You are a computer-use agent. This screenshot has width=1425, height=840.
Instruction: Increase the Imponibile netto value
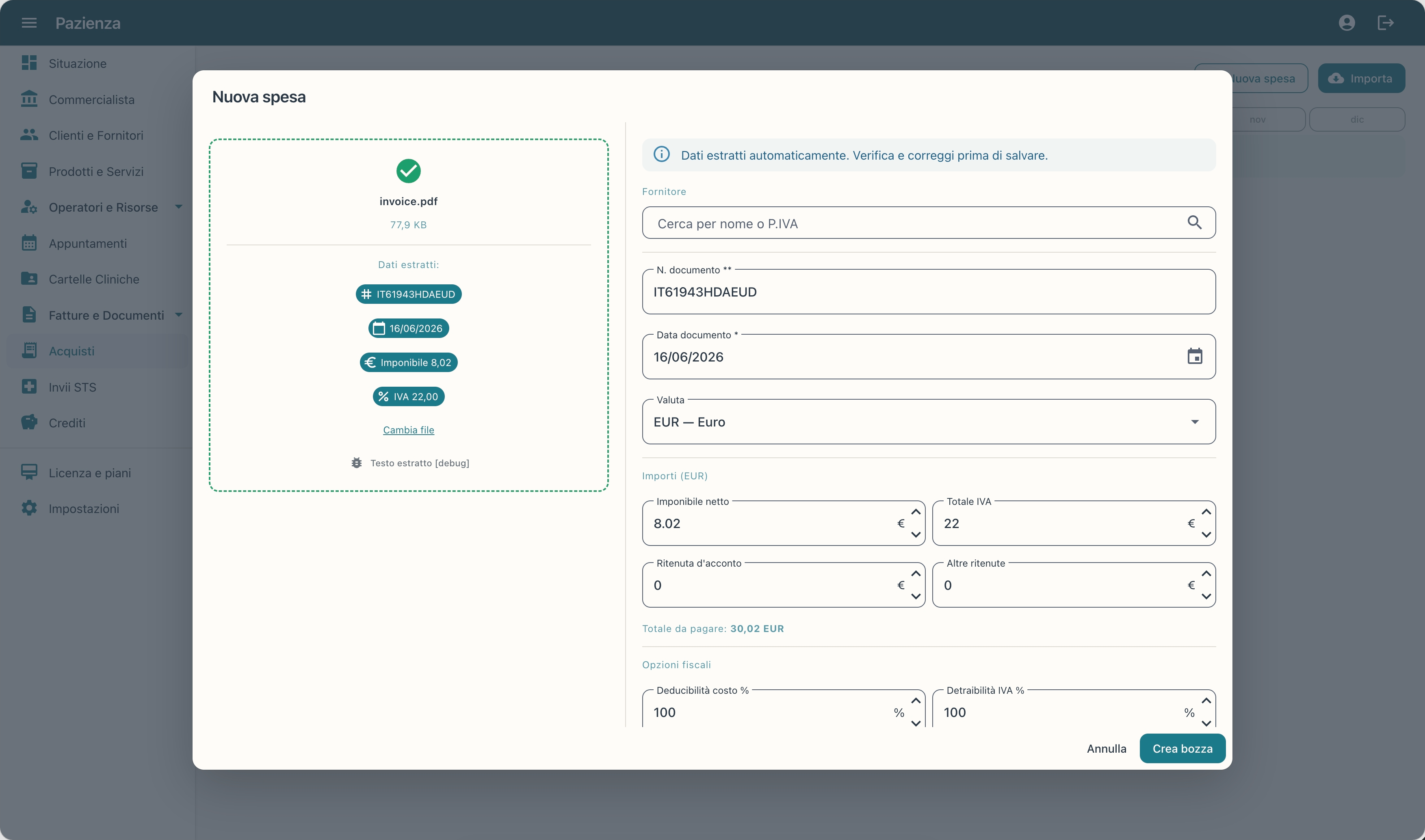coord(916,512)
